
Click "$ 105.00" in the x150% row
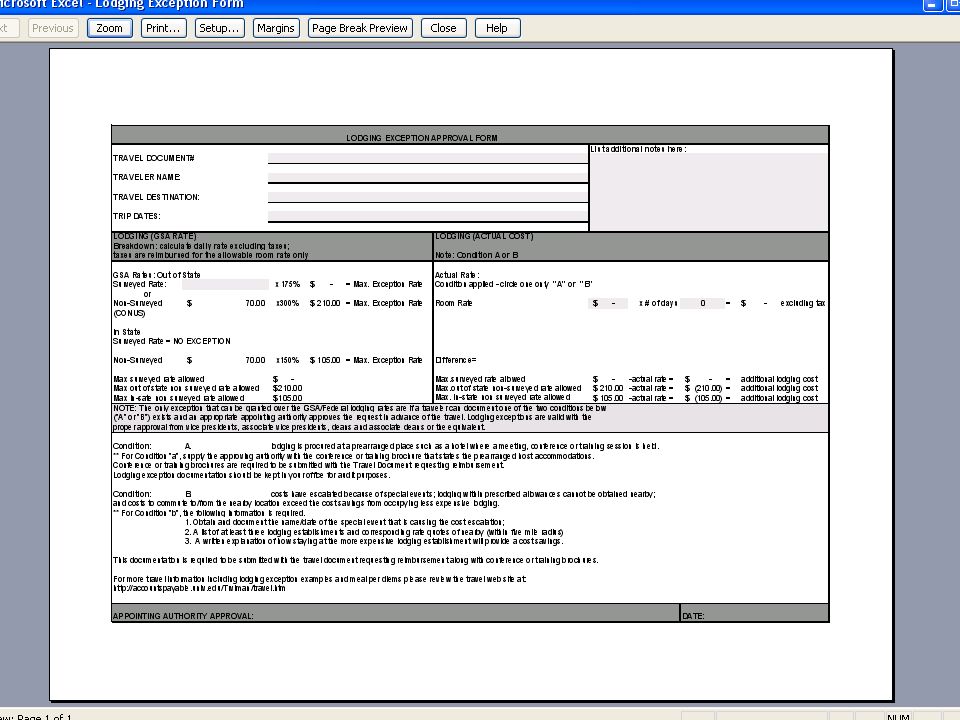(x=325, y=360)
